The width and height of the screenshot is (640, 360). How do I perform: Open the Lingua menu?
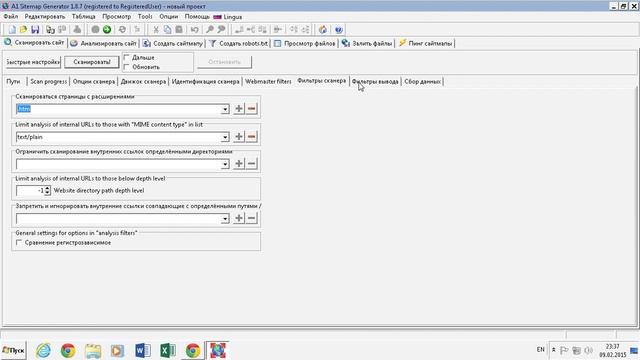click(x=228, y=17)
